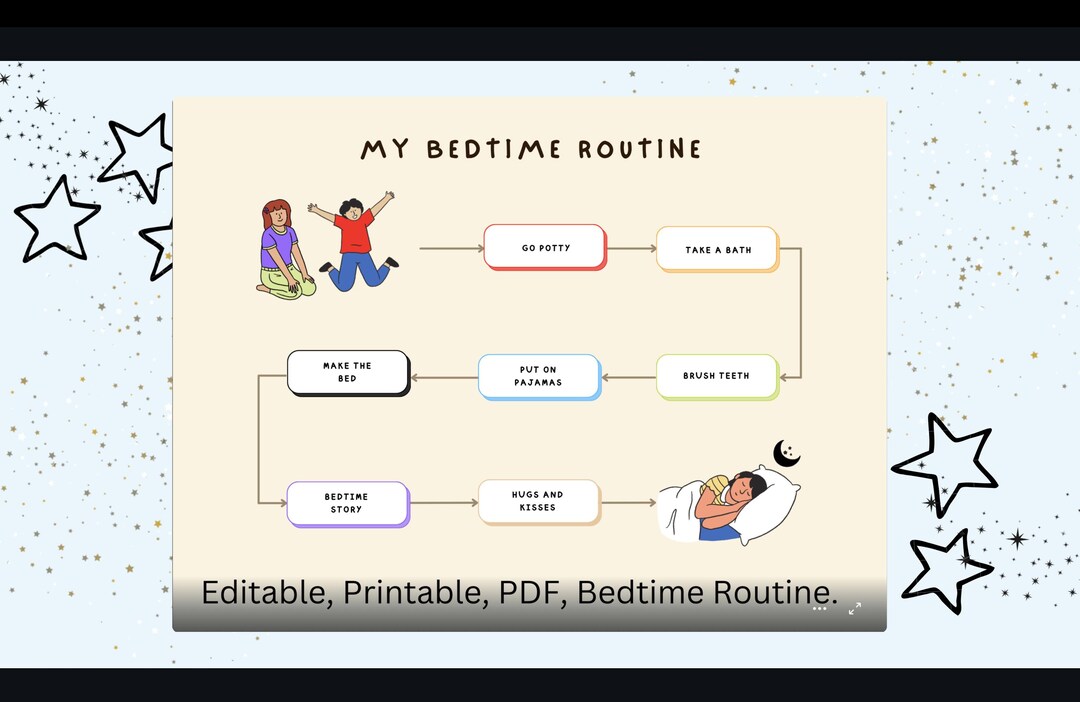Open the three-dots overflow menu
Screen dimensions: 1080x702
click(x=820, y=608)
